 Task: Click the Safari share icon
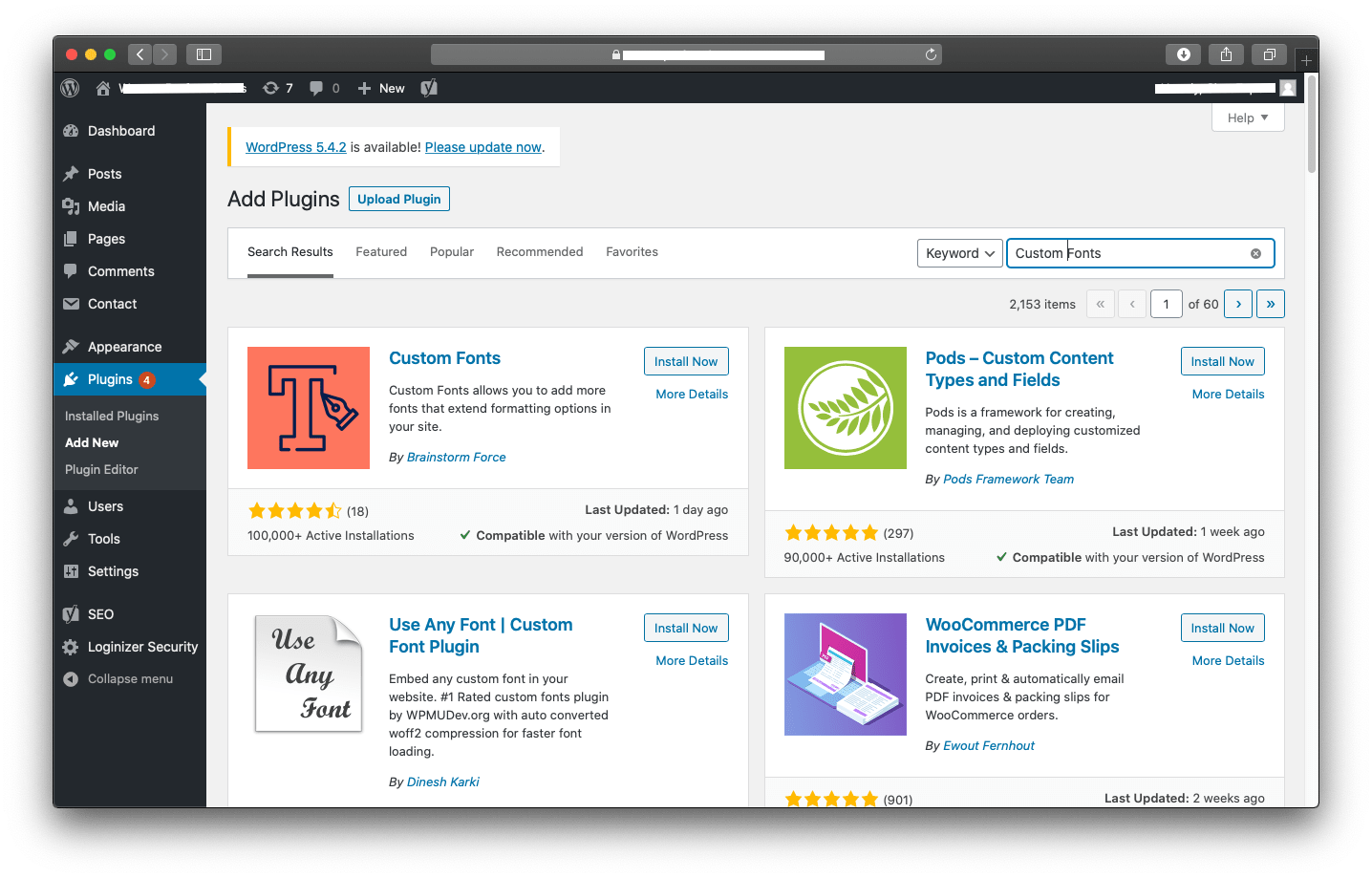(1226, 54)
